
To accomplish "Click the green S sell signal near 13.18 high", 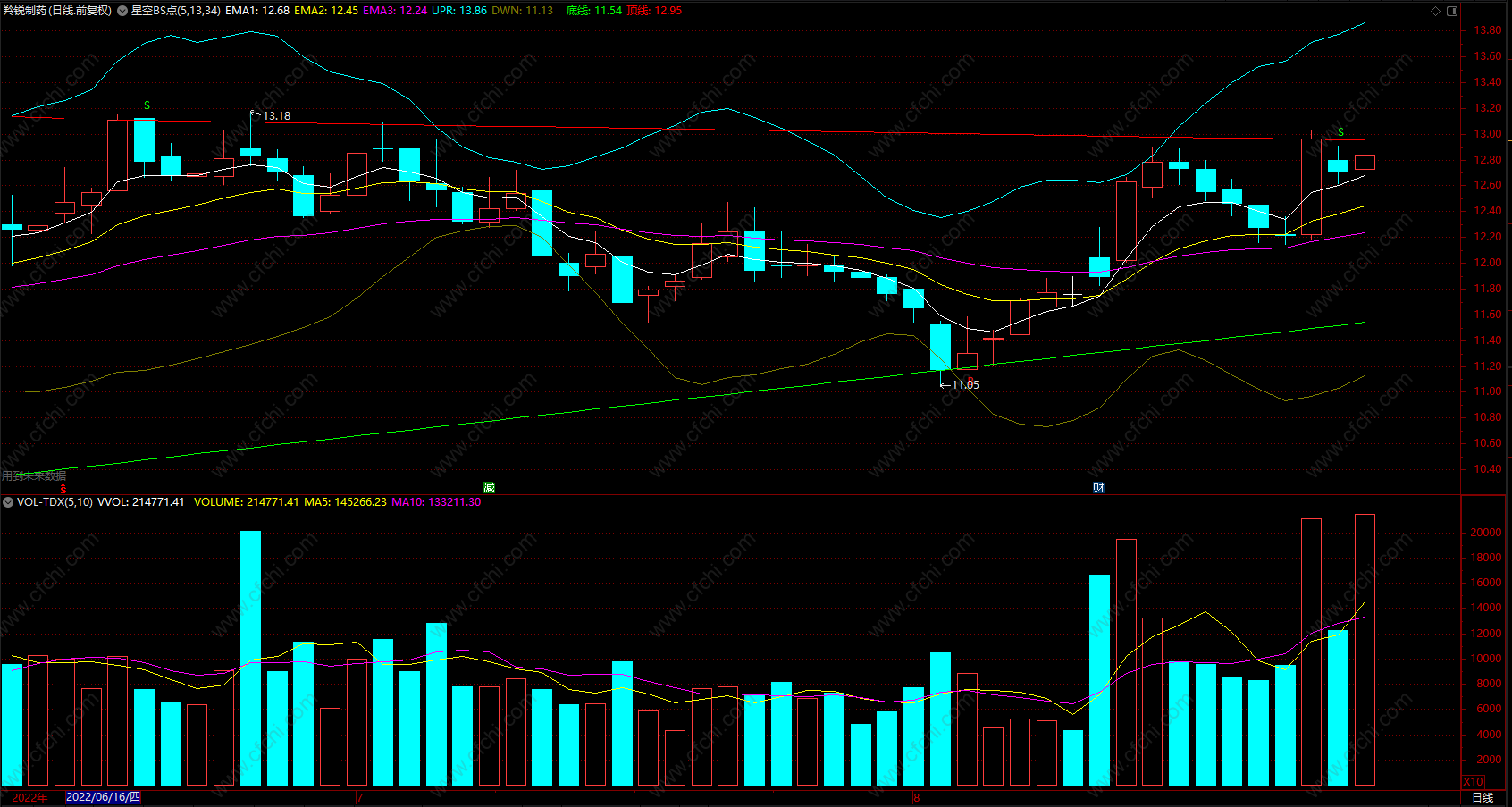I will (147, 105).
